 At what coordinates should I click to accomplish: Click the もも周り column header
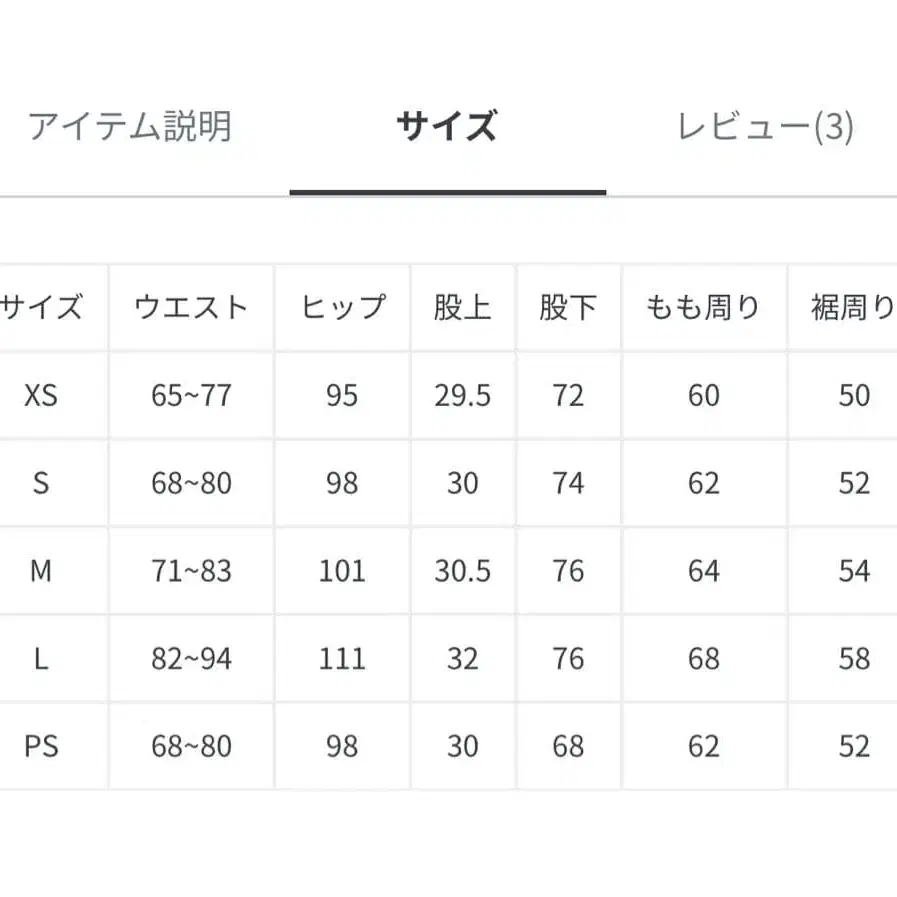point(703,307)
